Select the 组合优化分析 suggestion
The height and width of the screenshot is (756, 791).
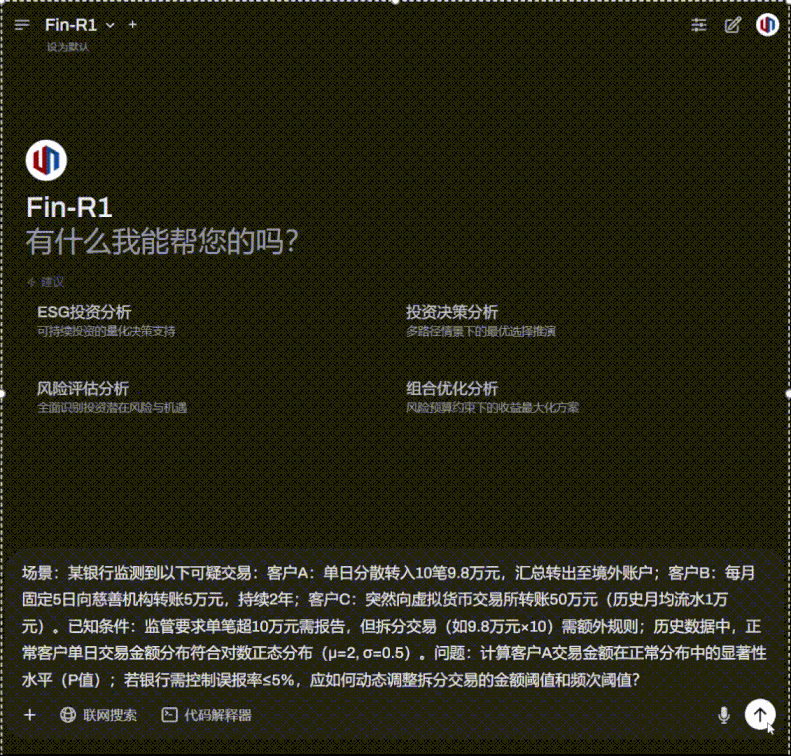452,388
